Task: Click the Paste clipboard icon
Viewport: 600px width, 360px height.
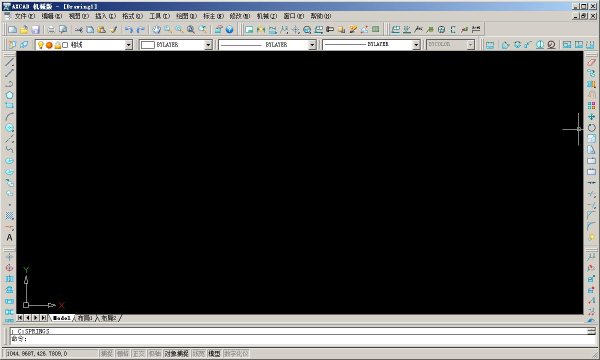Action: [x=102, y=29]
